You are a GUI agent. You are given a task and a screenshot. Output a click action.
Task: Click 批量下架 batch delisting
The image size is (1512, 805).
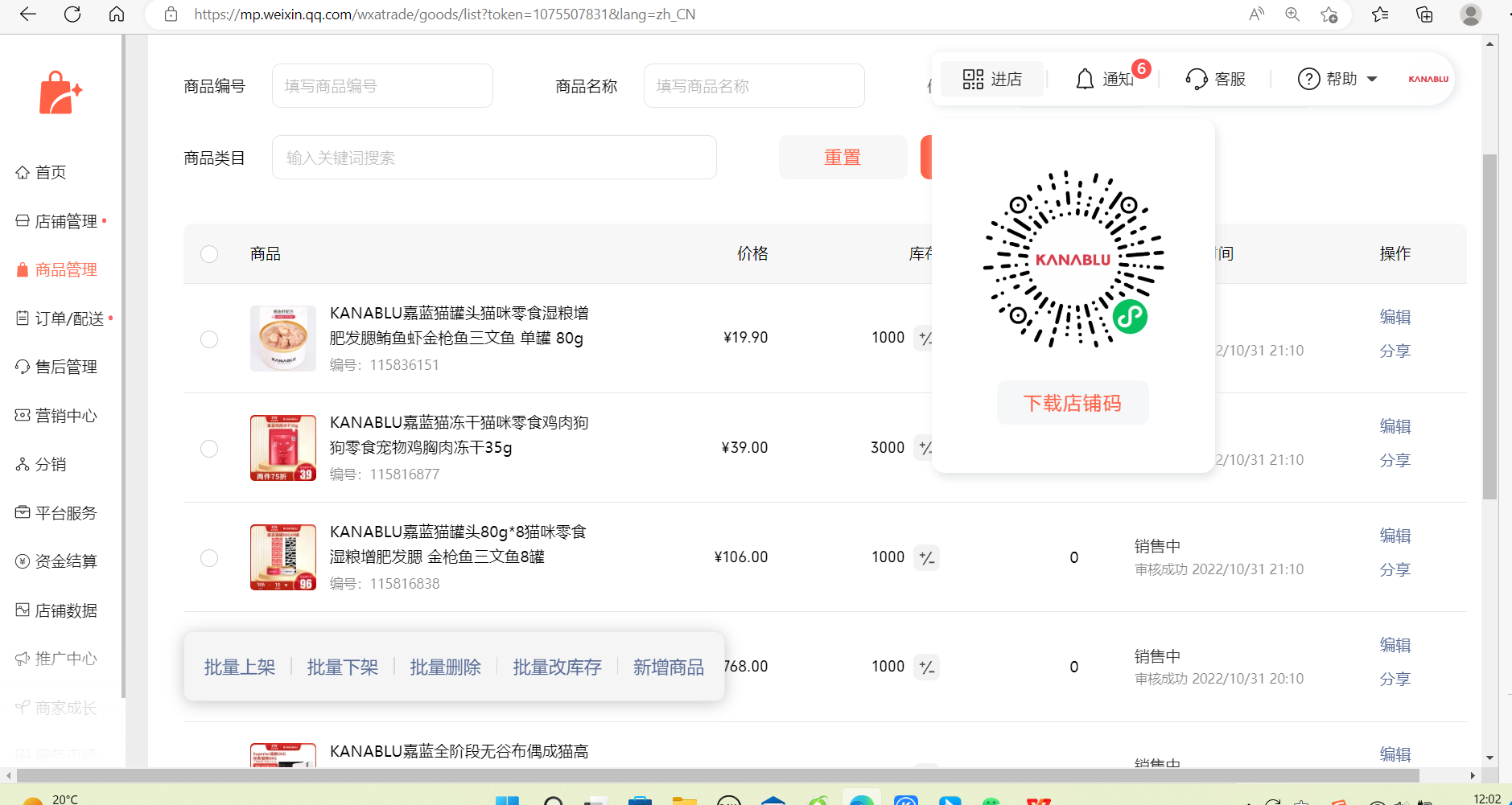coord(343,667)
